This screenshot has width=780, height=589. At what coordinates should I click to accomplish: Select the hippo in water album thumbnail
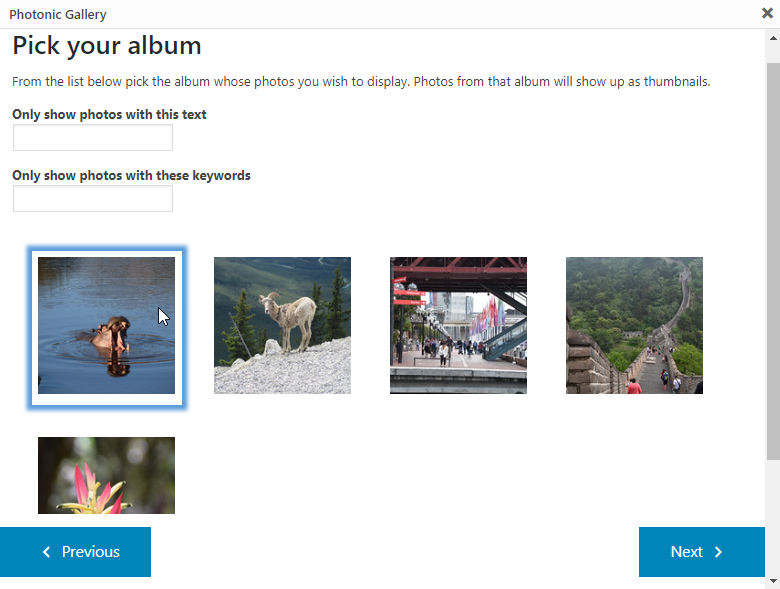(106, 325)
